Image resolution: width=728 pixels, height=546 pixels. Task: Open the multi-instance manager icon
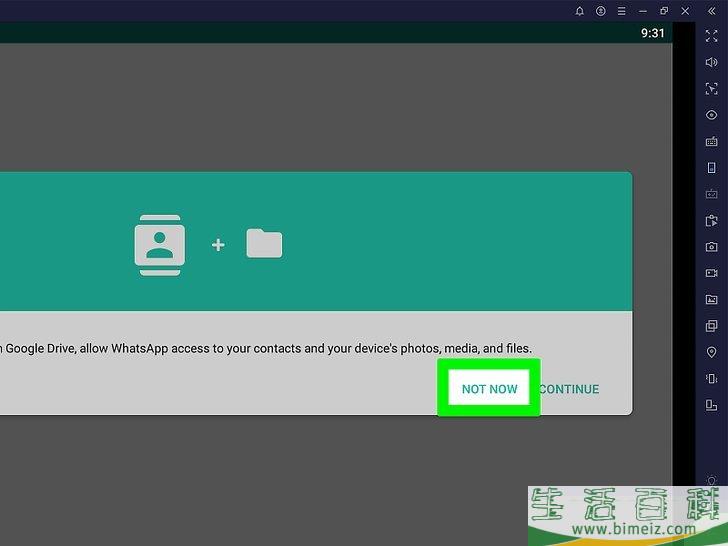pyautogui.click(x=711, y=326)
